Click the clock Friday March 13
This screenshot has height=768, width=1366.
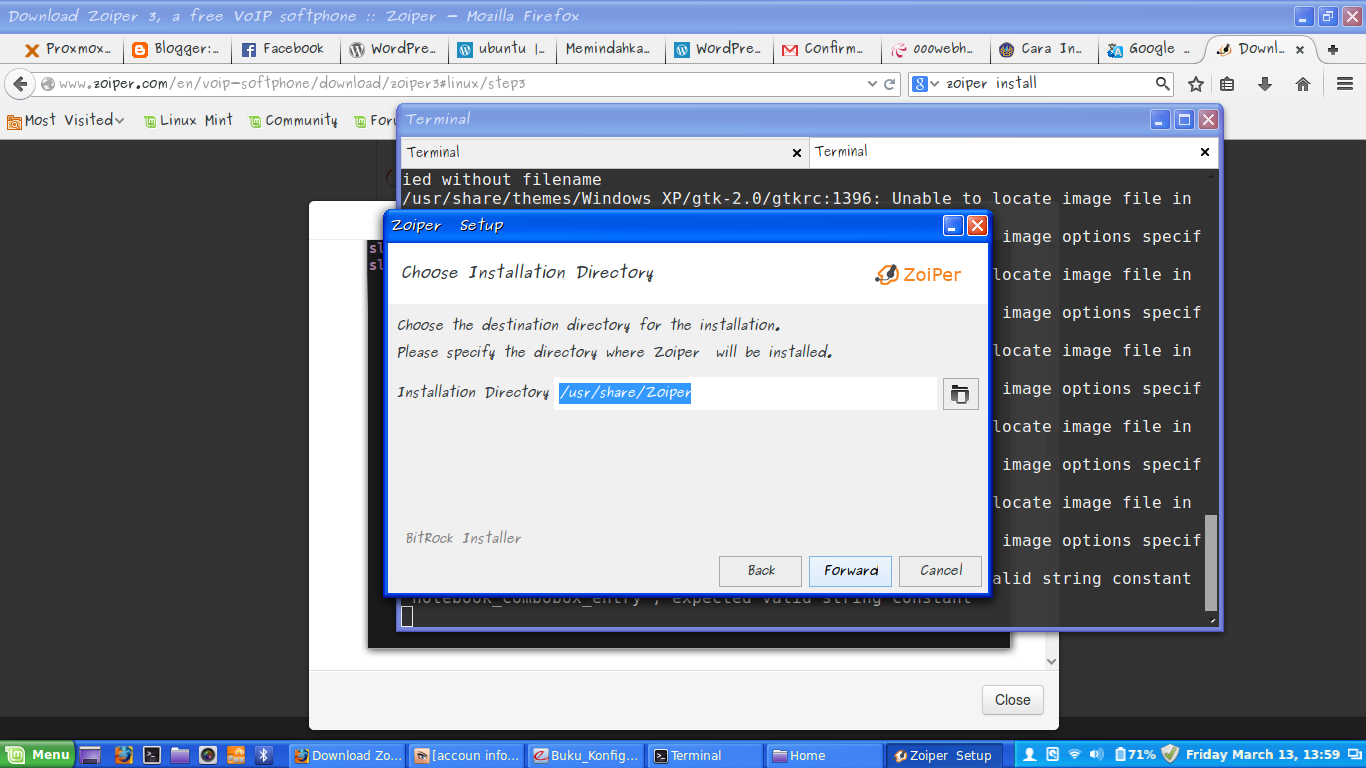pyautogui.click(x=1263, y=755)
